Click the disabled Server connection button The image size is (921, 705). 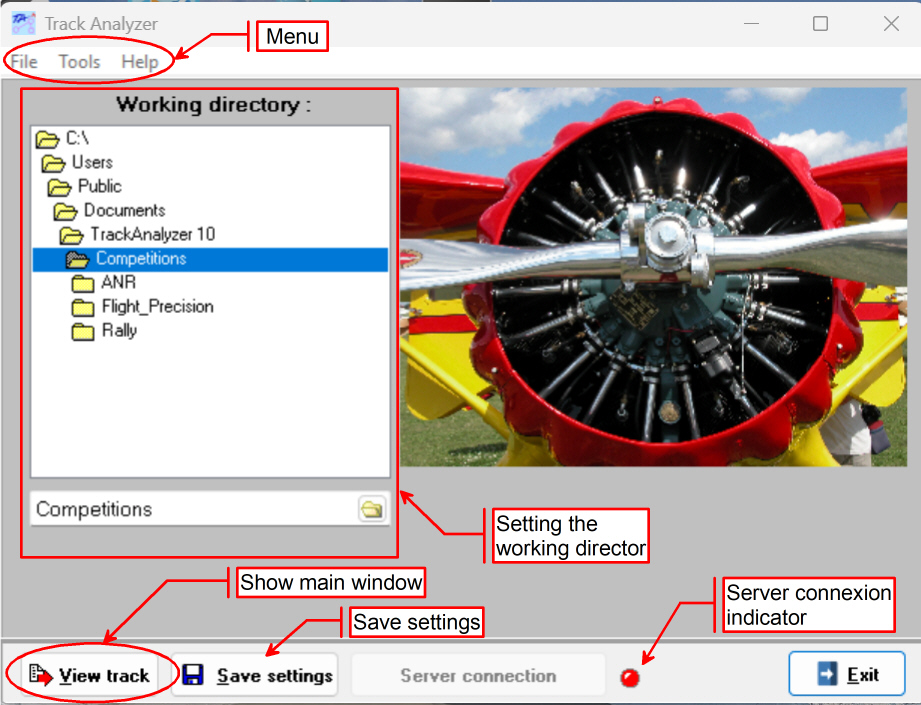(x=477, y=676)
